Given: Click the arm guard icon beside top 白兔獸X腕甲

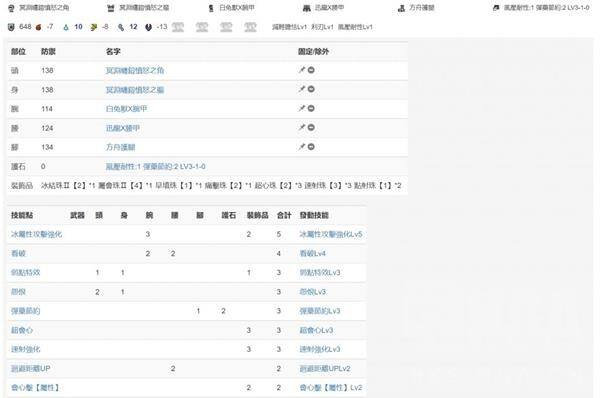Looking at the screenshot, I should tap(211, 8).
